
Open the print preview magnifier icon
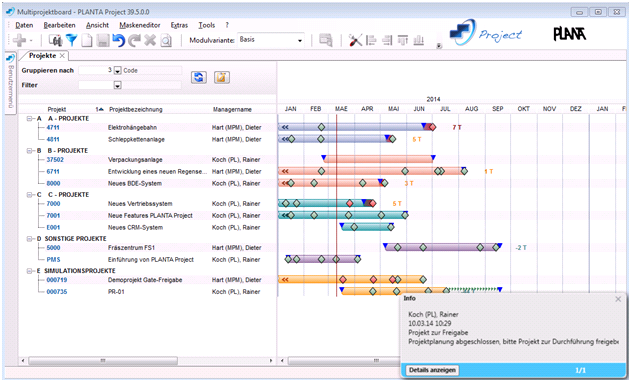coord(166,40)
